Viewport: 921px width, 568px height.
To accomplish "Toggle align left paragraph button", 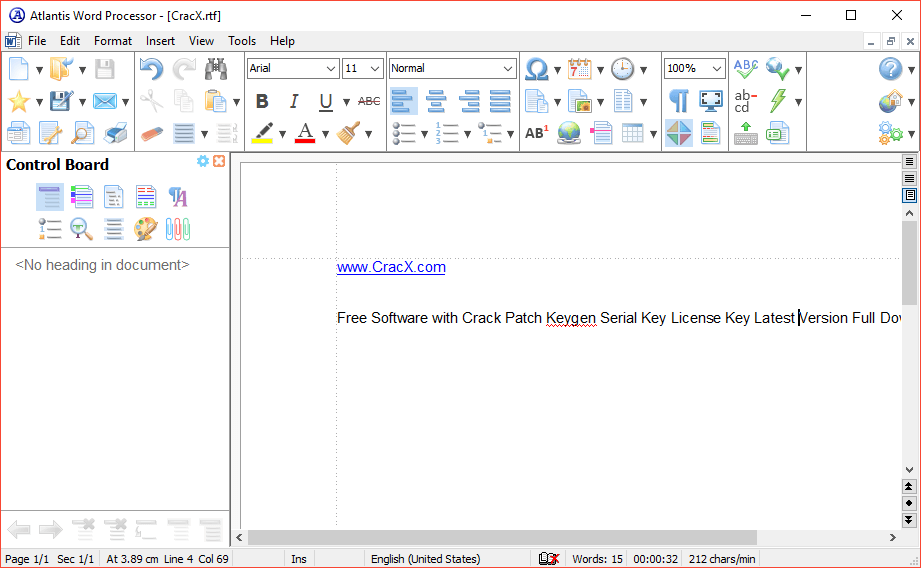I will click(x=403, y=101).
